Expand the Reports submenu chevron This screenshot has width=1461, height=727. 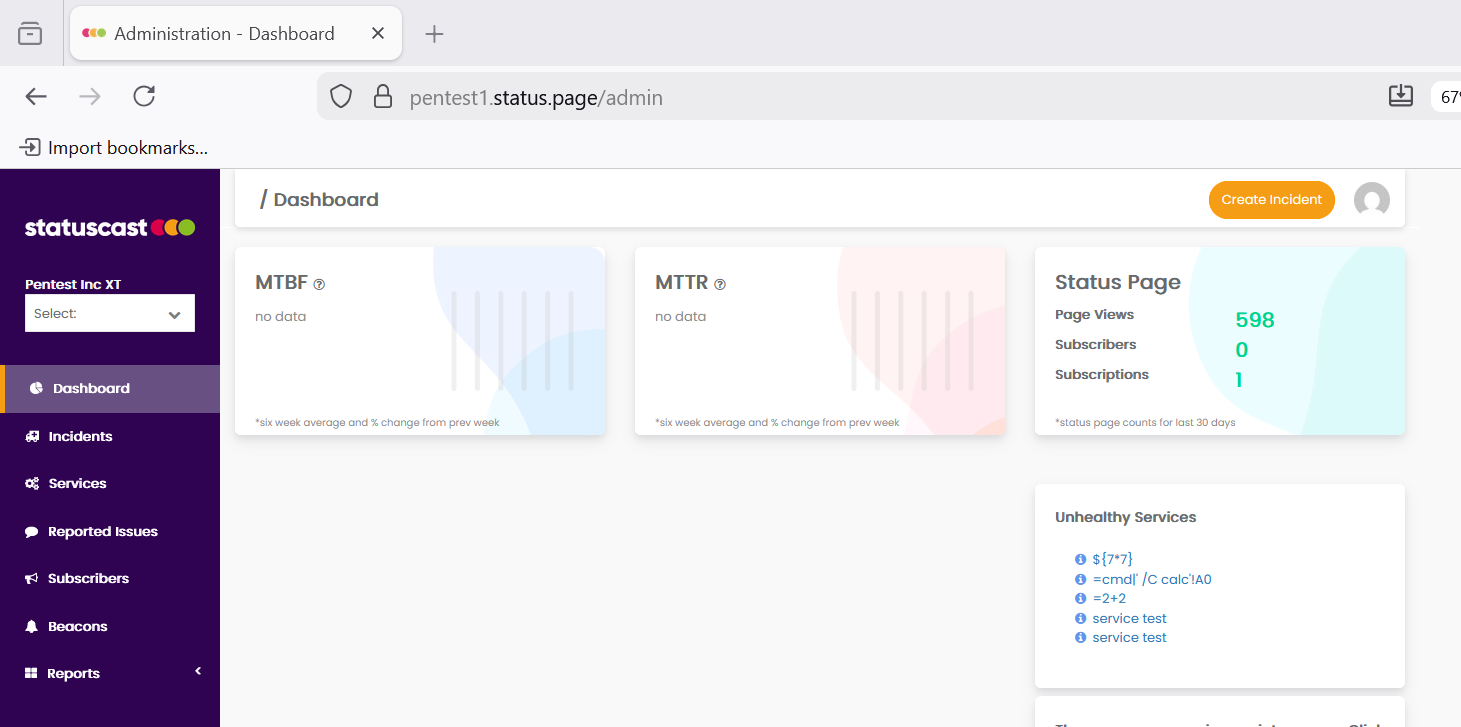pyautogui.click(x=198, y=671)
